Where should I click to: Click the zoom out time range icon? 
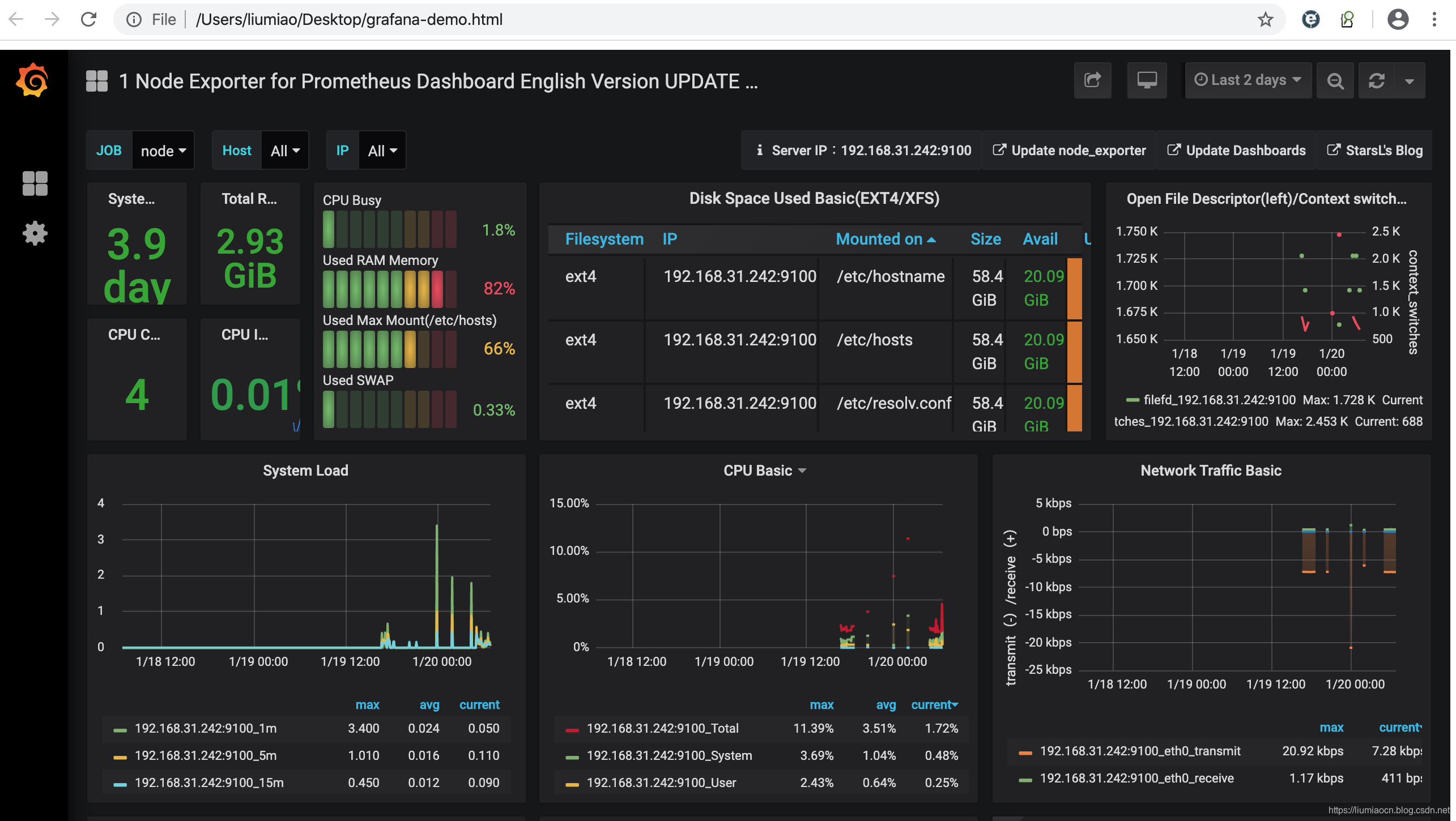point(1335,80)
